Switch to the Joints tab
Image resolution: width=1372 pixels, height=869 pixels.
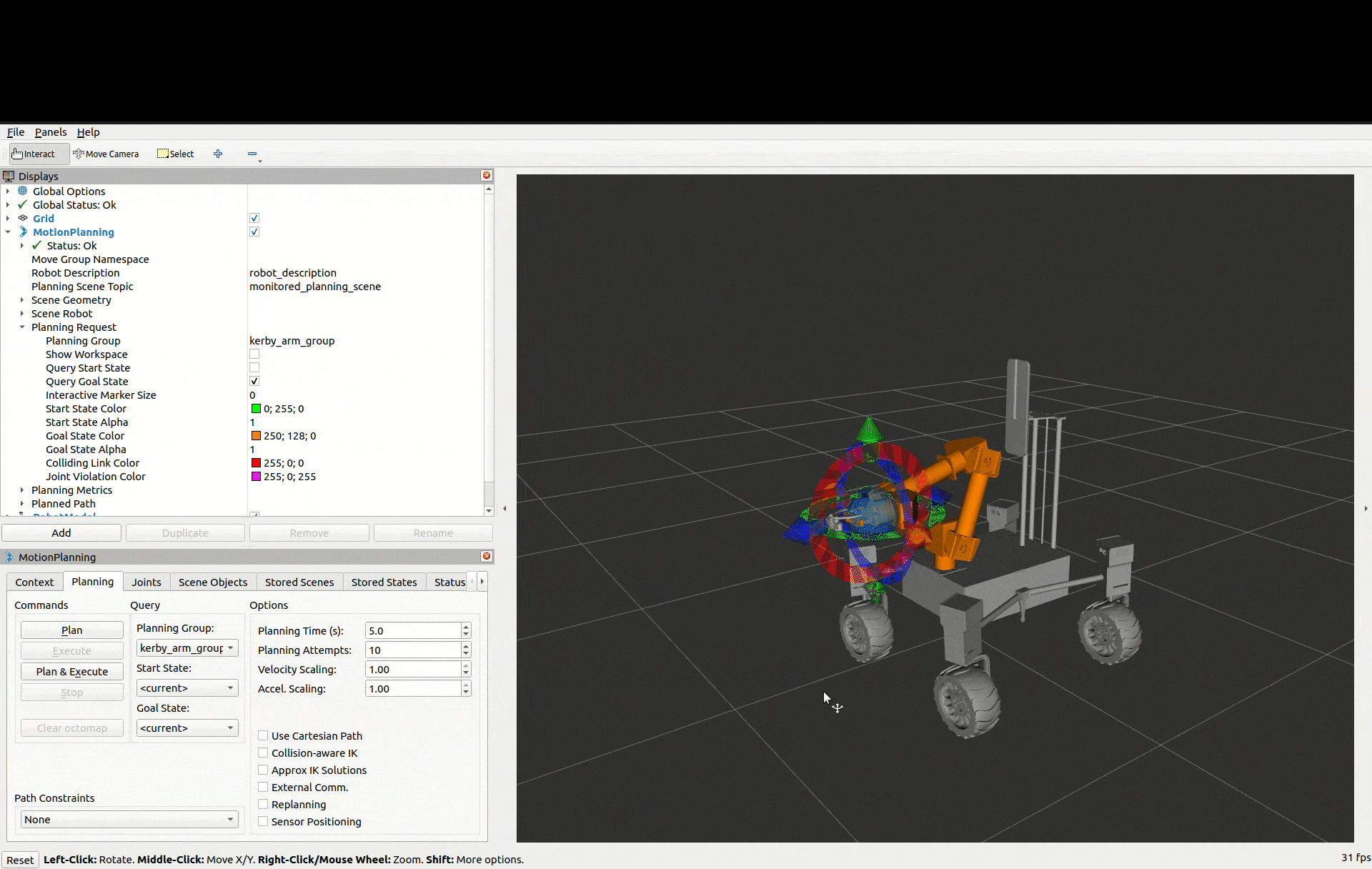[x=146, y=582]
